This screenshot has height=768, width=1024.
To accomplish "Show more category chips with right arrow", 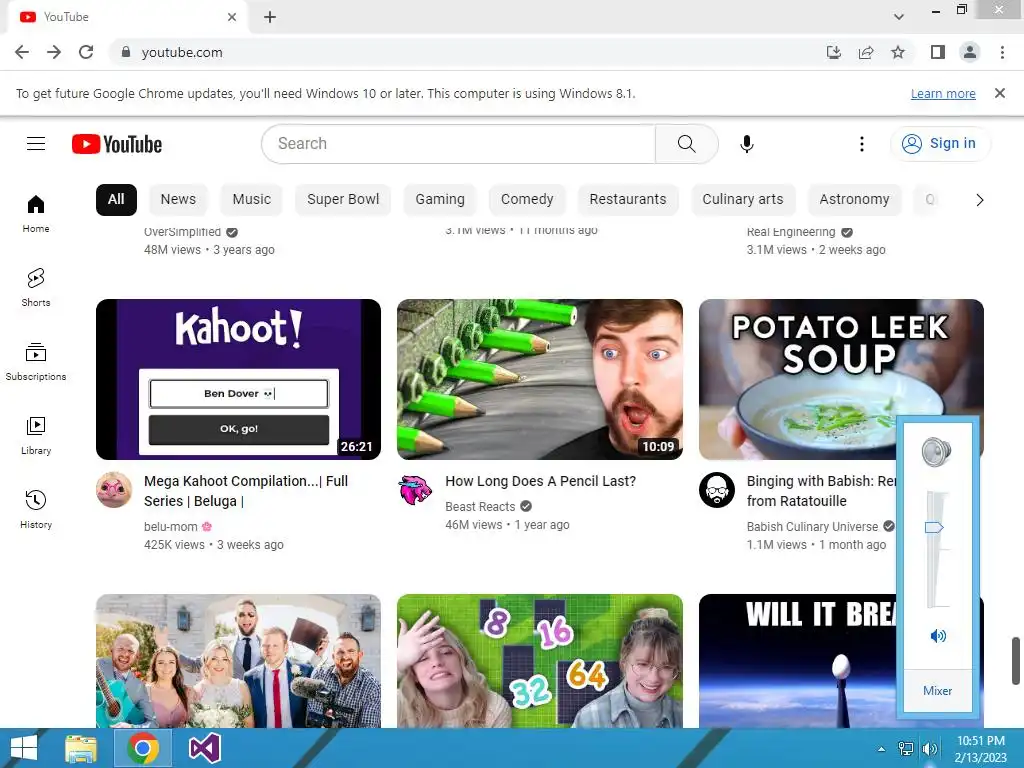I will click(x=979, y=200).
